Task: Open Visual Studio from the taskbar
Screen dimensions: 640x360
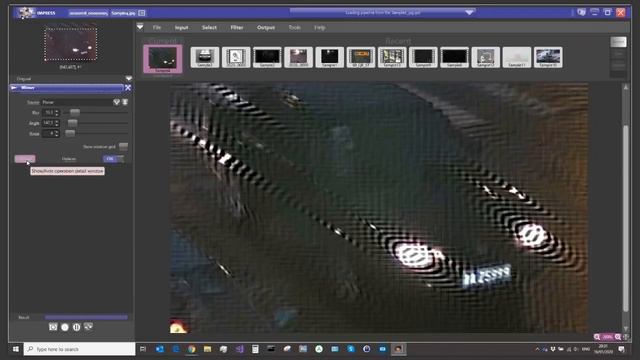Action: pos(239,349)
